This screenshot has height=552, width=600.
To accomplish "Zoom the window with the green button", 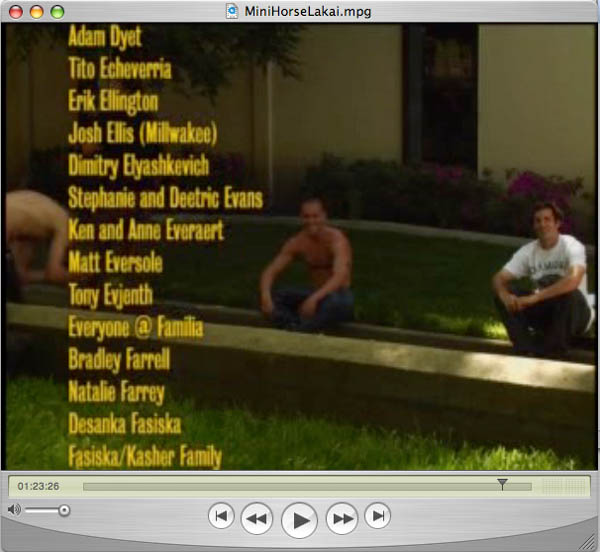I will pyautogui.click(x=57, y=12).
